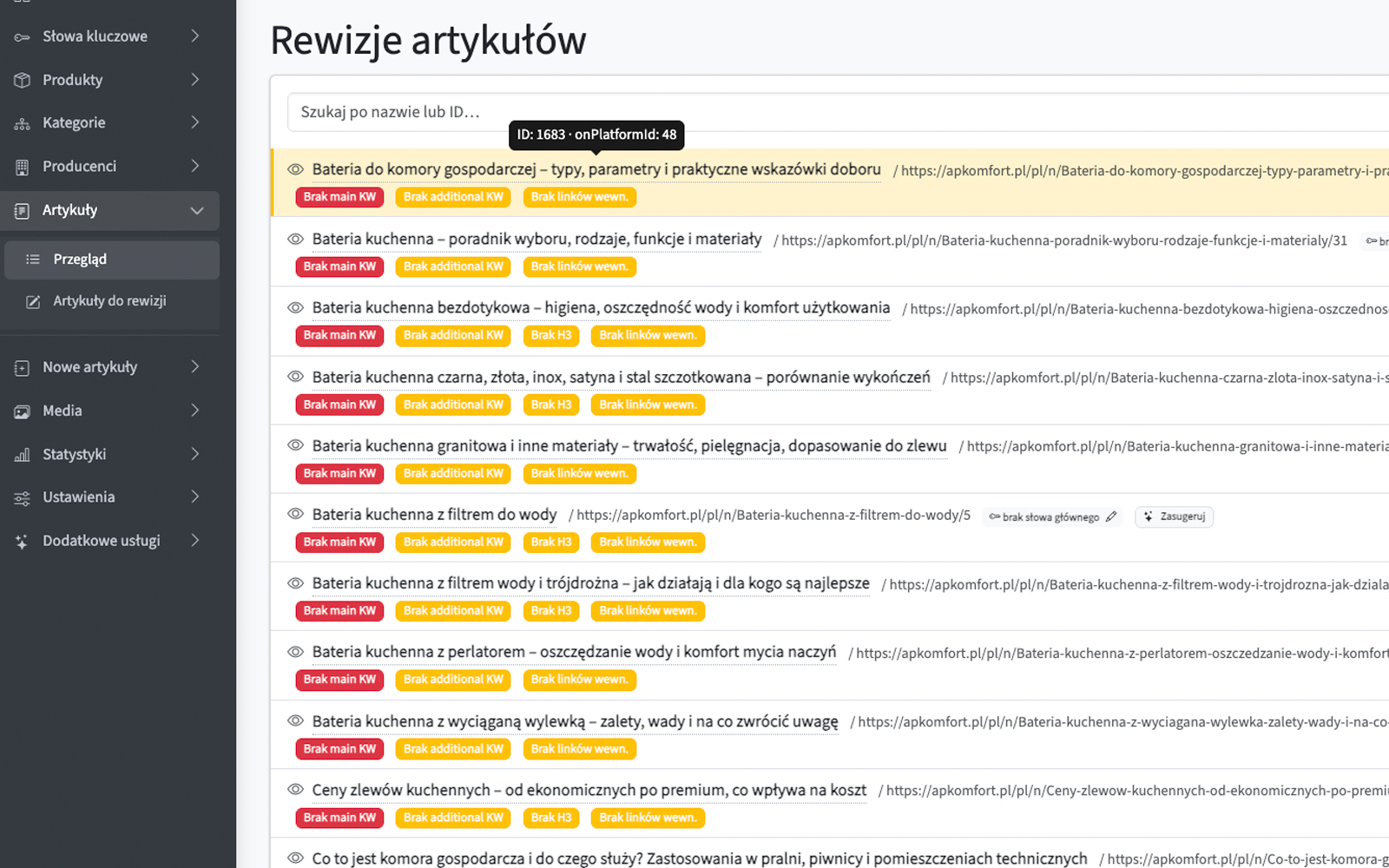Toggle eye icon for Bateria kuchenna bezdotykowa
The width and height of the screenshot is (1389, 868).
[295, 307]
